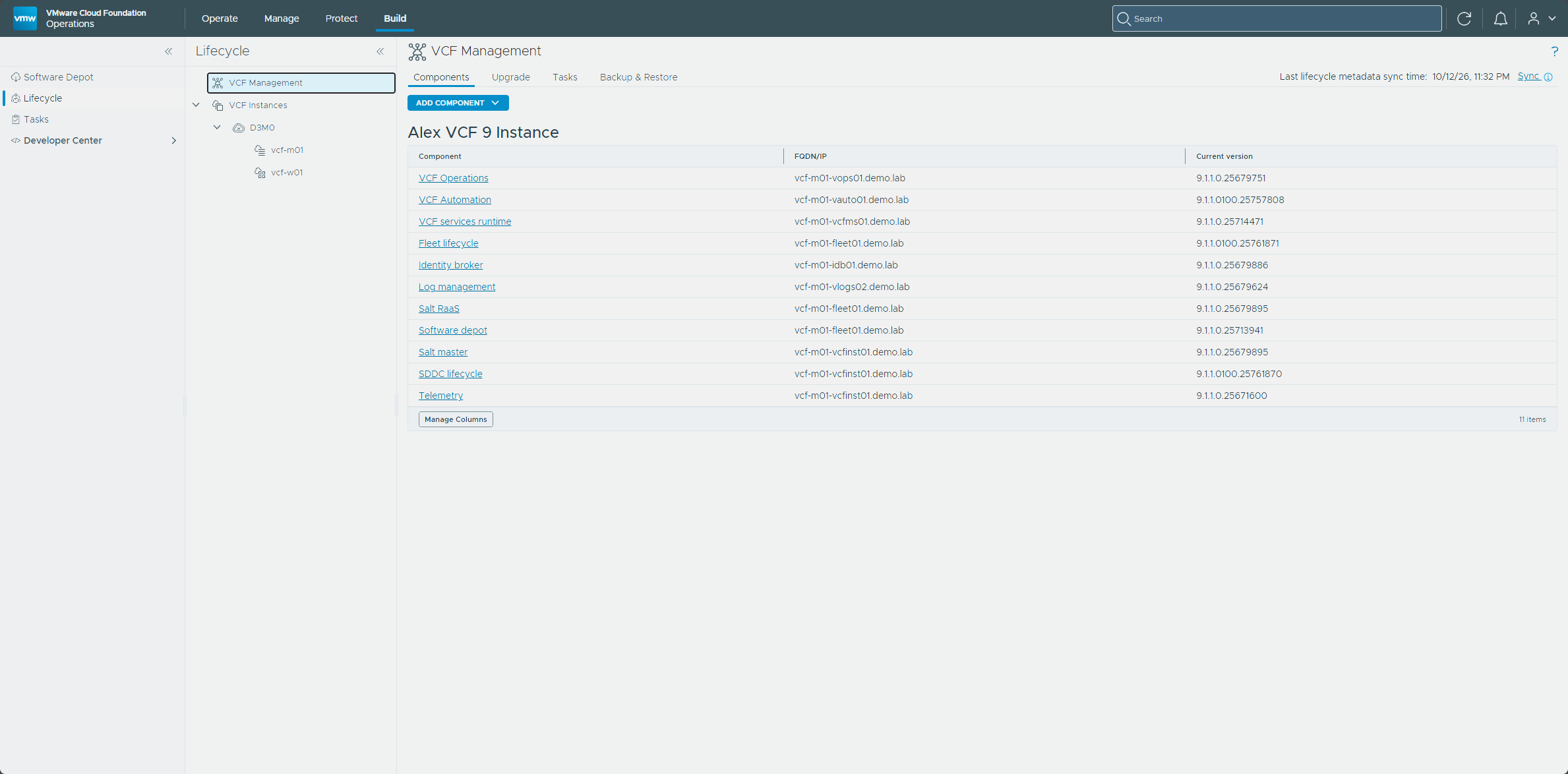Screen dimensions: 1568x774
Task: Select VCF Management in the tree
Action: [301, 83]
